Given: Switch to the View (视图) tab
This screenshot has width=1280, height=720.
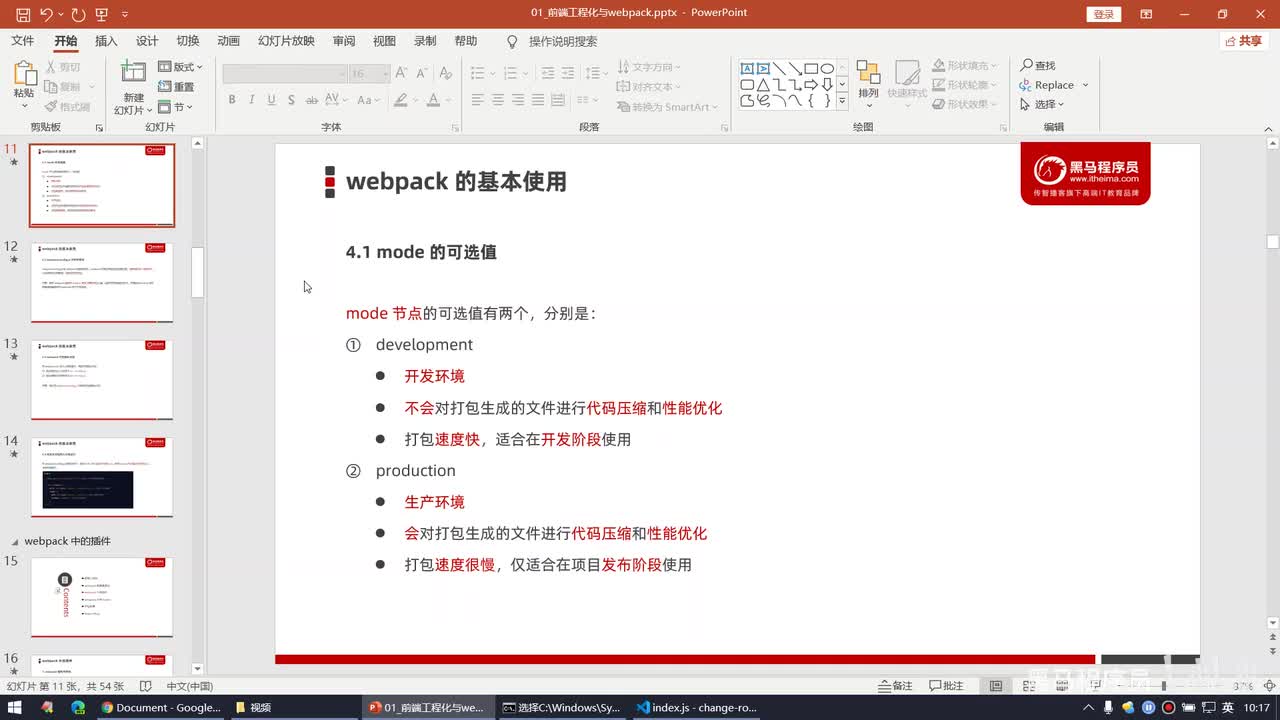Looking at the screenshot, I should tap(384, 41).
